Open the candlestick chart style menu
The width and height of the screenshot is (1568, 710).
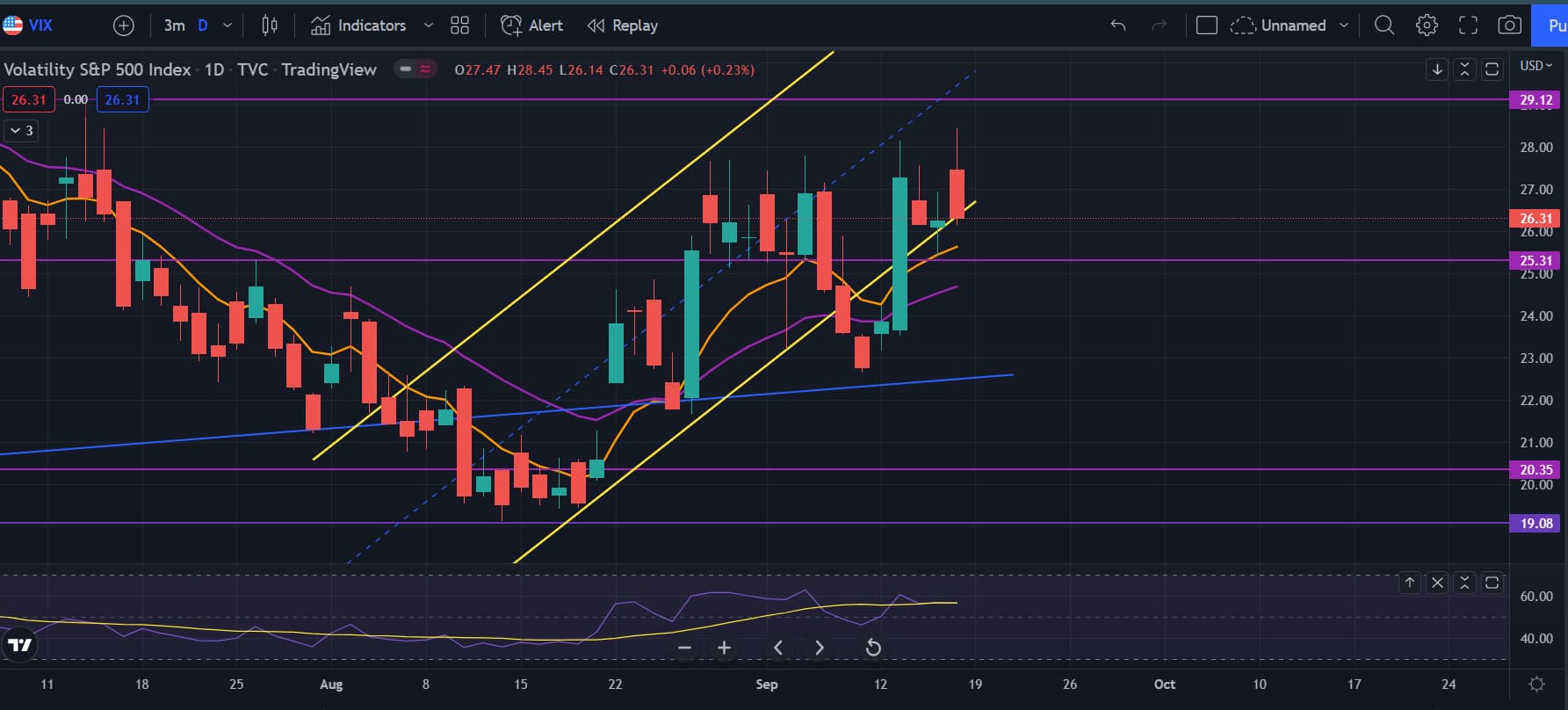[x=270, y=25]
